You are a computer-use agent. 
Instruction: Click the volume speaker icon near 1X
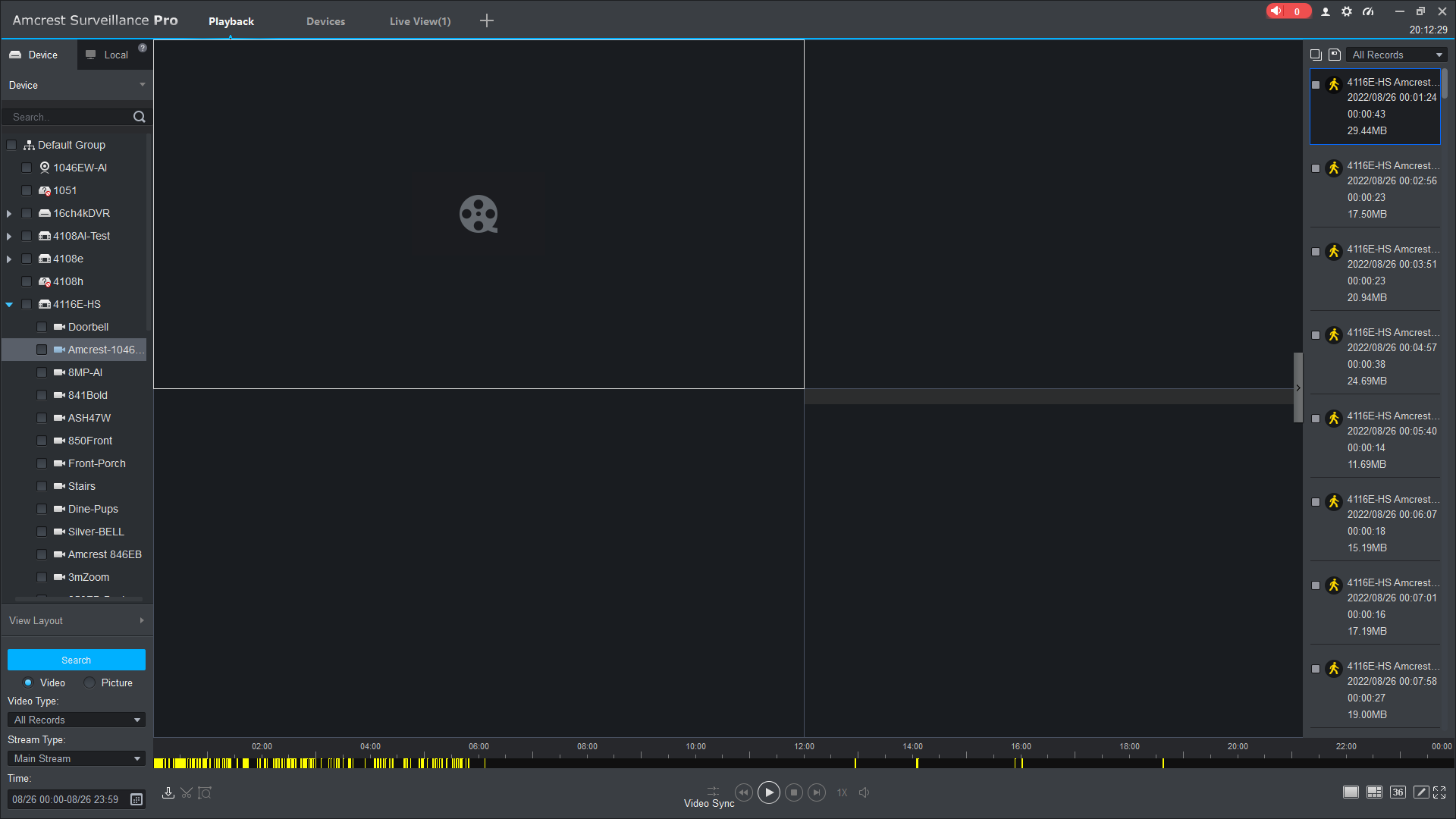[x=864, y=792]
